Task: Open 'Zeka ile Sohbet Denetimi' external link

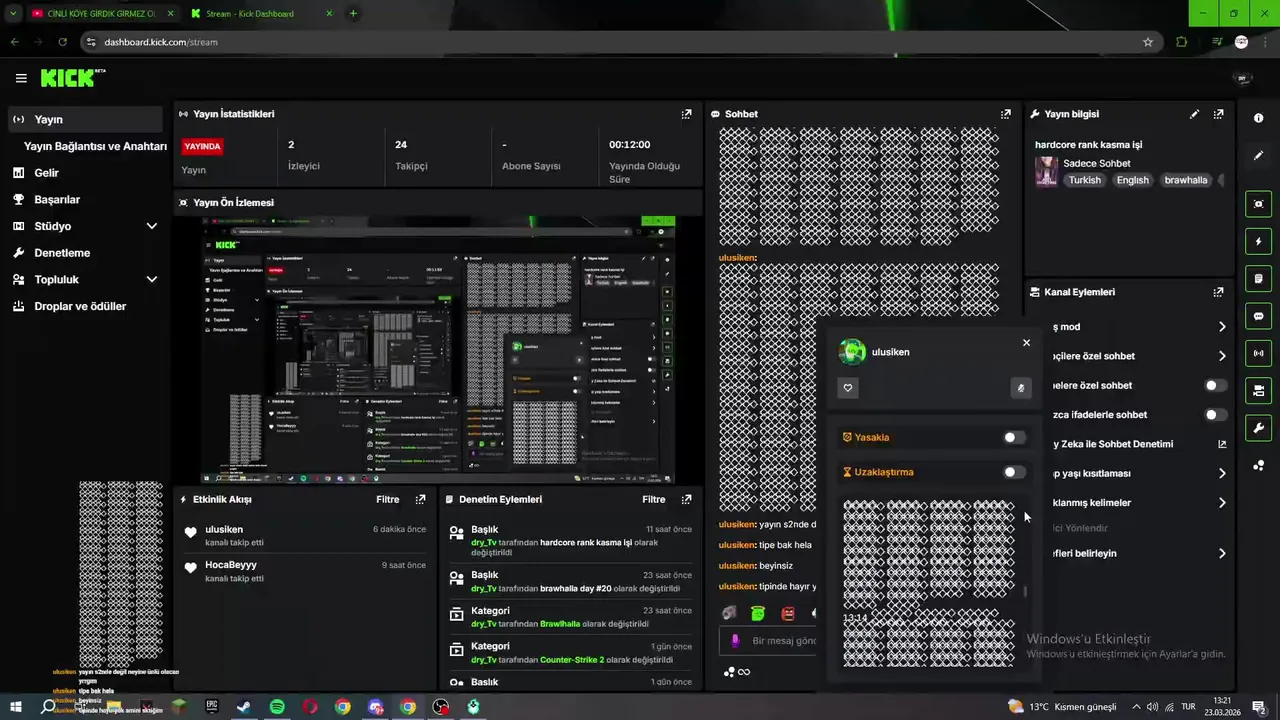Action: pos(1222,444)
